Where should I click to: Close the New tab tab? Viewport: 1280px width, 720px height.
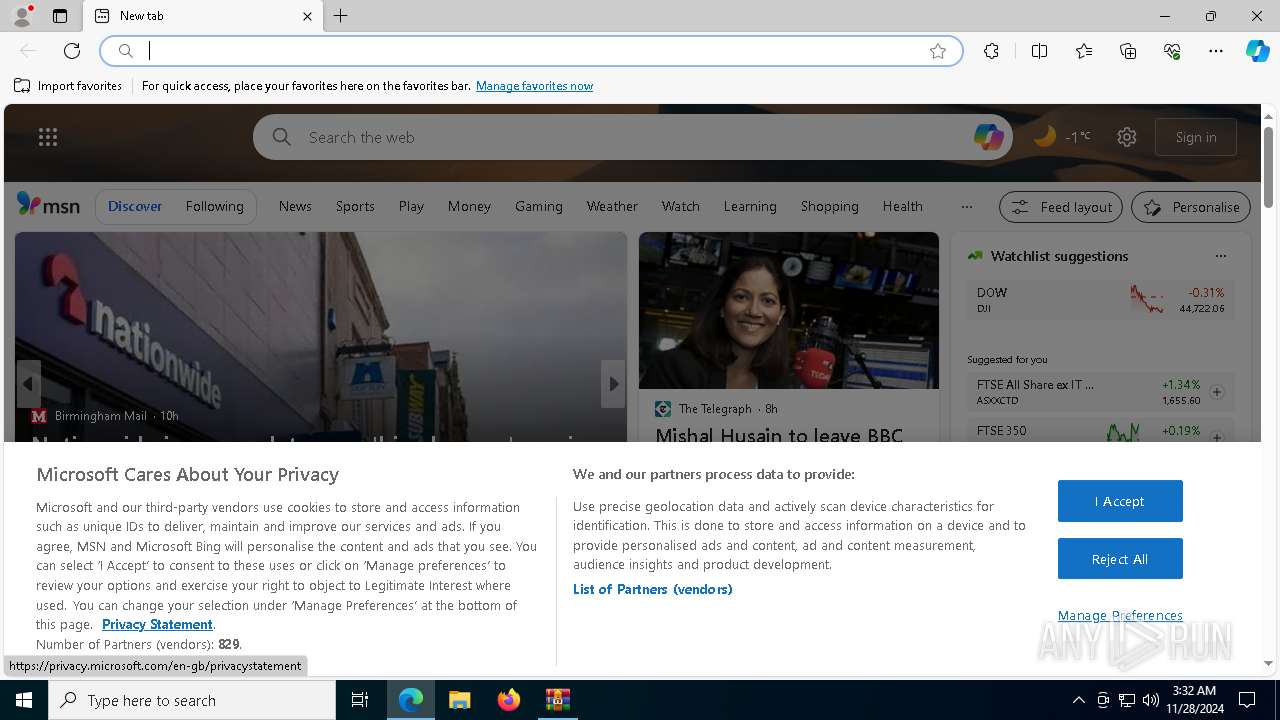click(307, 16)
